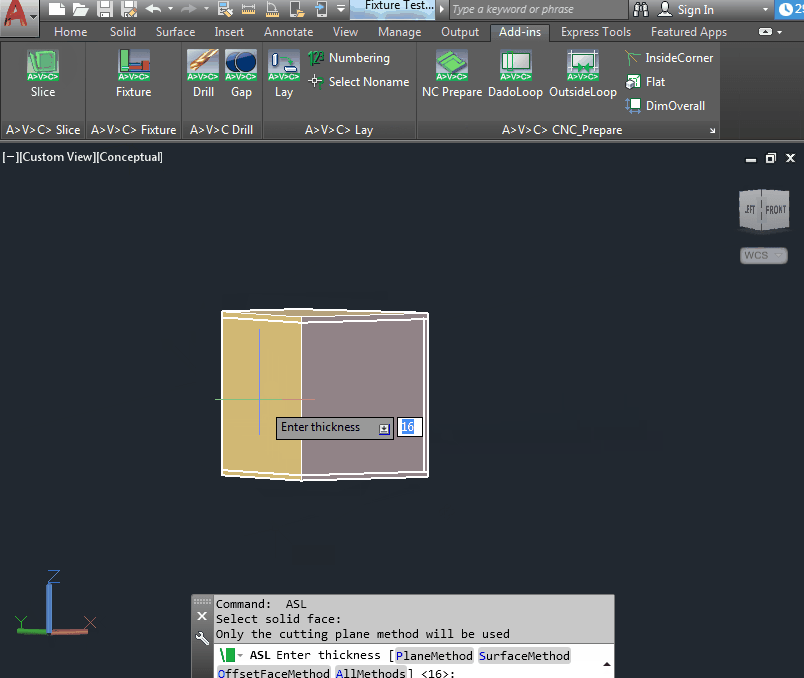This screenshot has width=804, height=678.
Task: Click the A>V>C> Slice panel title
Action: [43, 130]
